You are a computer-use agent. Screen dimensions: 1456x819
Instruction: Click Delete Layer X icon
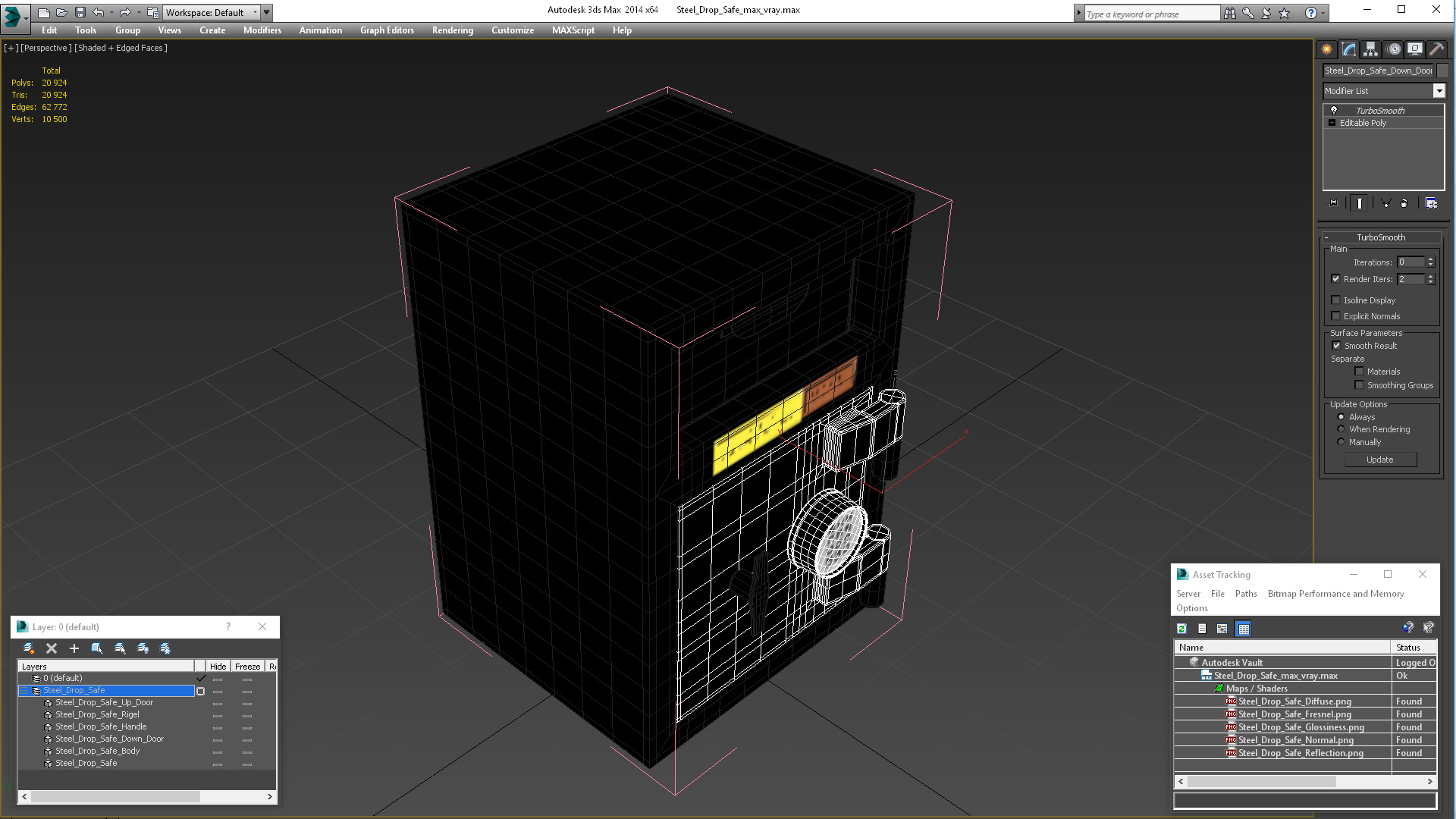tap(52, 648)
